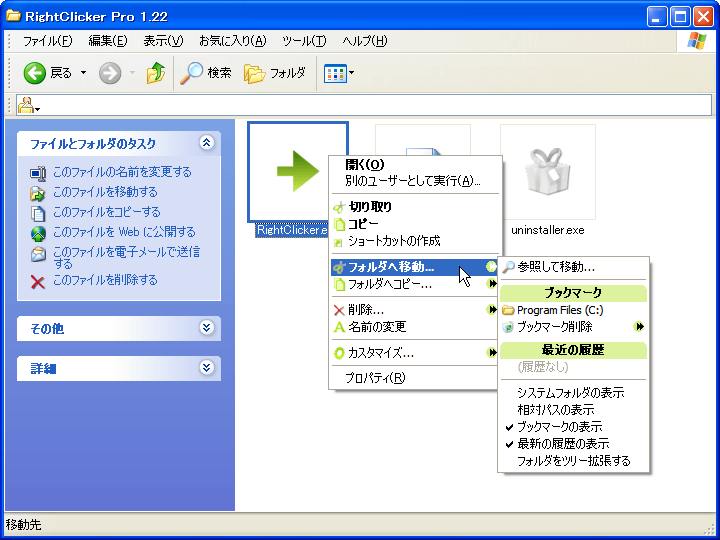Click the magnifier icon beside 参照して移動...

(508, 267)
